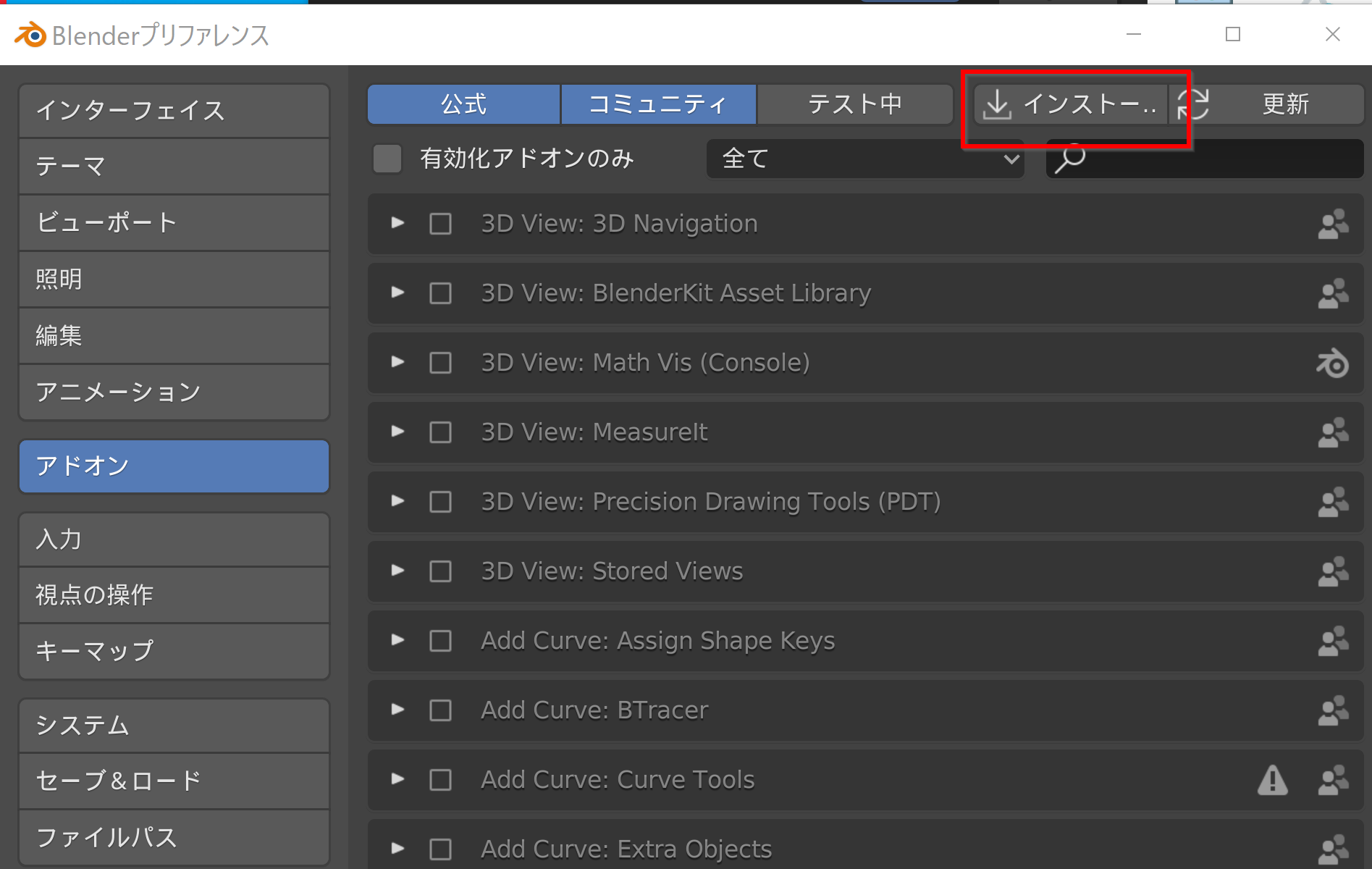Enable Curve Tools add-on checkbox
Screen dimensions: 1372x869
(441, 780)
